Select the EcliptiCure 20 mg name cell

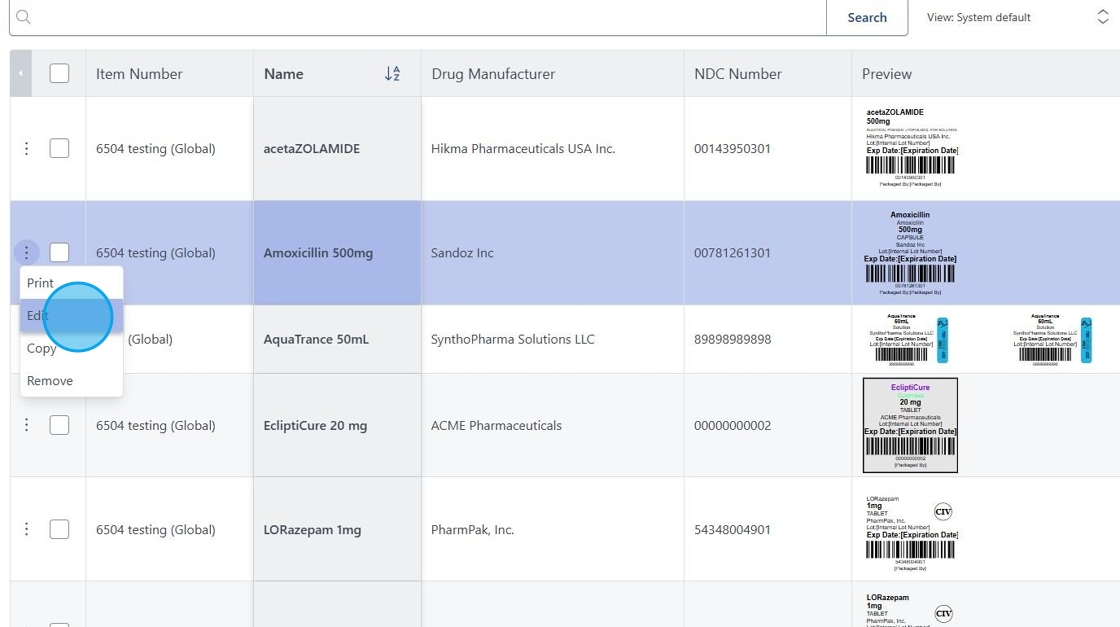337,425
